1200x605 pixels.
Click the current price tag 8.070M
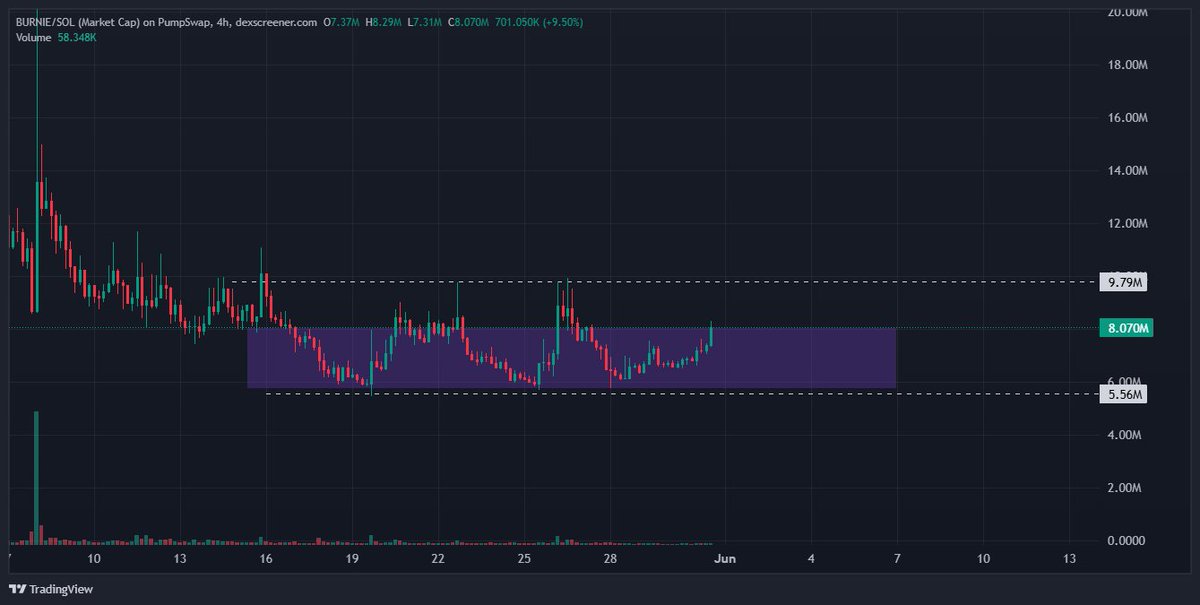pyautogui.click(x=1125, y=328)
